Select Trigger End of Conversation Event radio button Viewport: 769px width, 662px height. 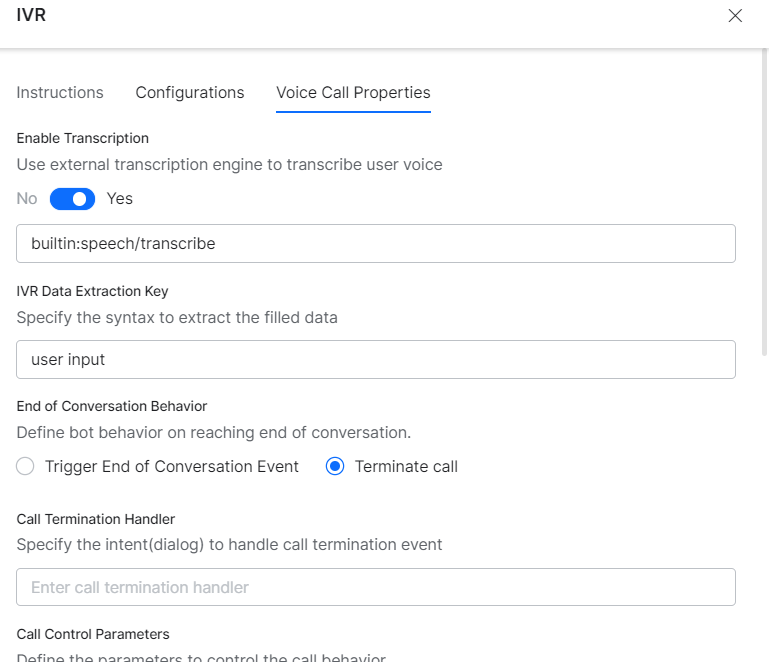click(x=26, y=466)
